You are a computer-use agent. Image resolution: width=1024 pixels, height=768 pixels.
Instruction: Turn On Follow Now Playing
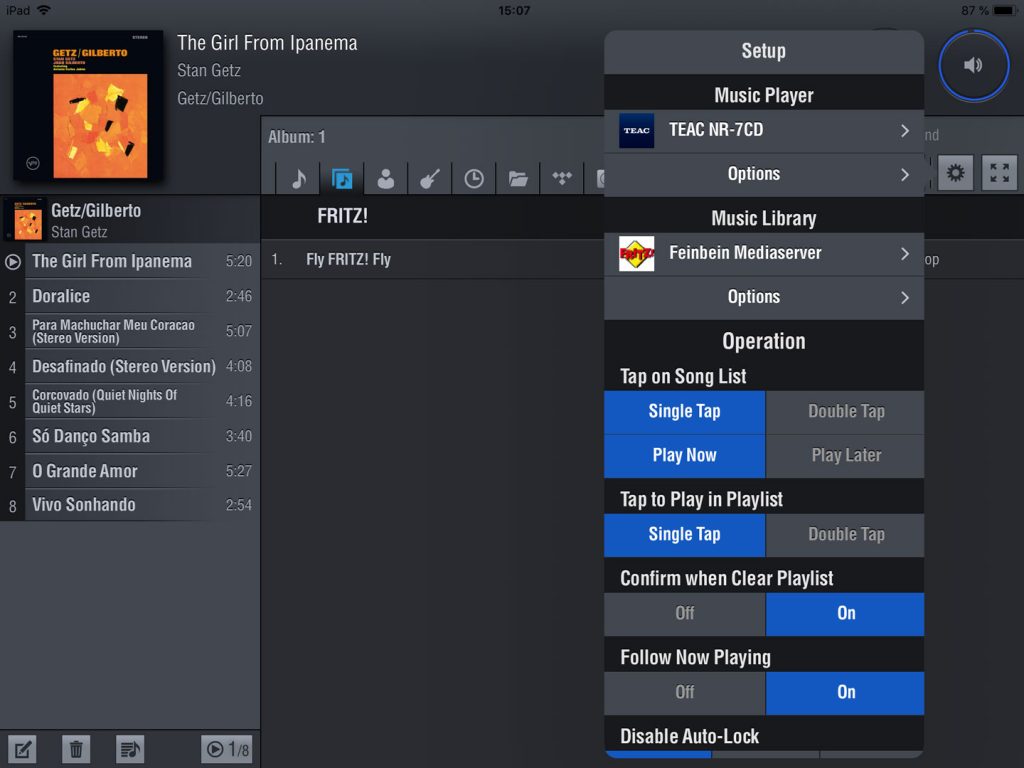(846, 692)
